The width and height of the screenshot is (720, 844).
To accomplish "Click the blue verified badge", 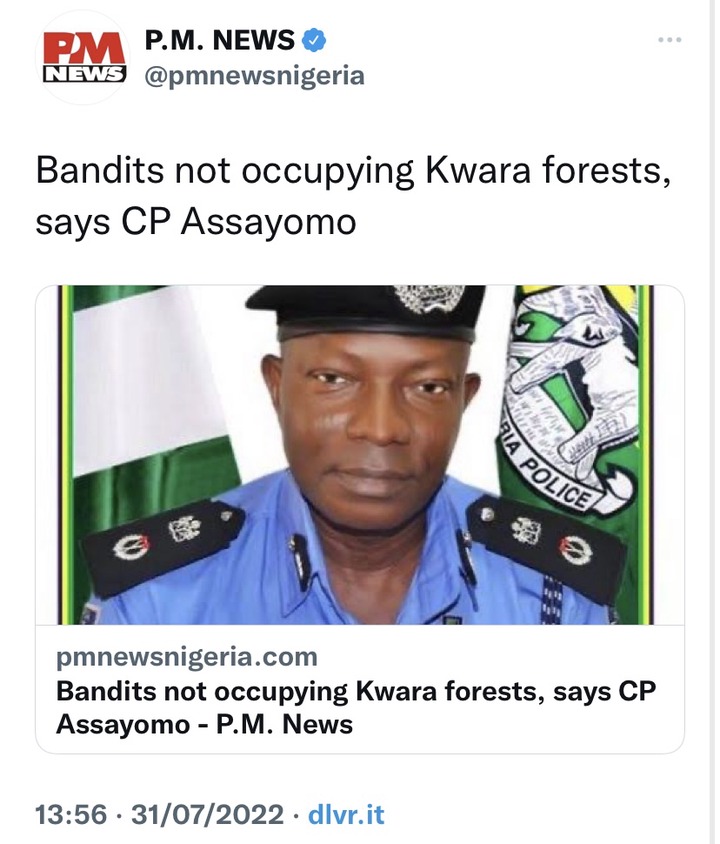I will (x=314, y=40).
